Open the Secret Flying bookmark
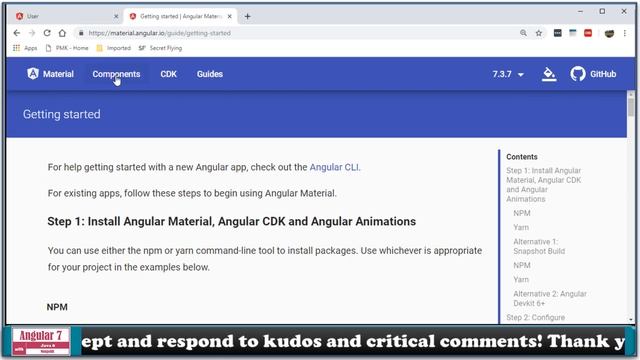Screen dimensions: 640x360 (160, 48)
